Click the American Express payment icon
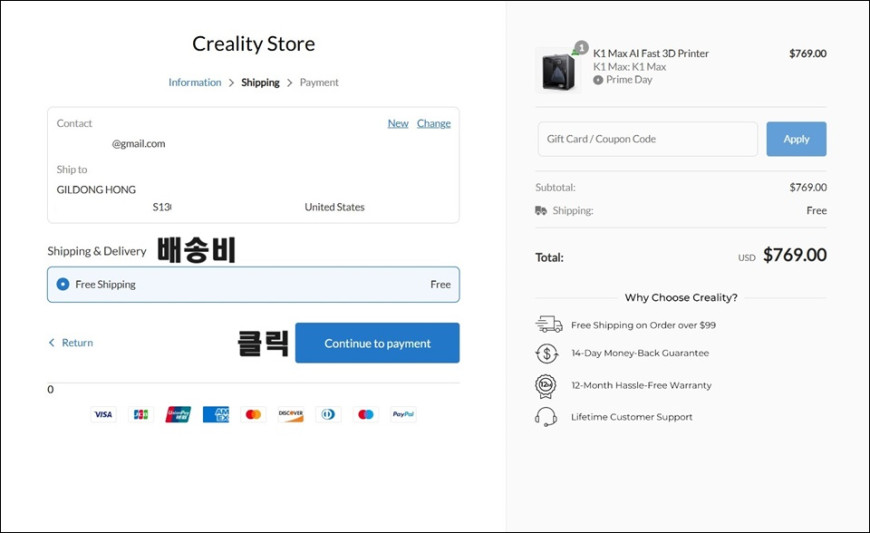This screenshot has height=533, width=870. [x=216, y=414]
